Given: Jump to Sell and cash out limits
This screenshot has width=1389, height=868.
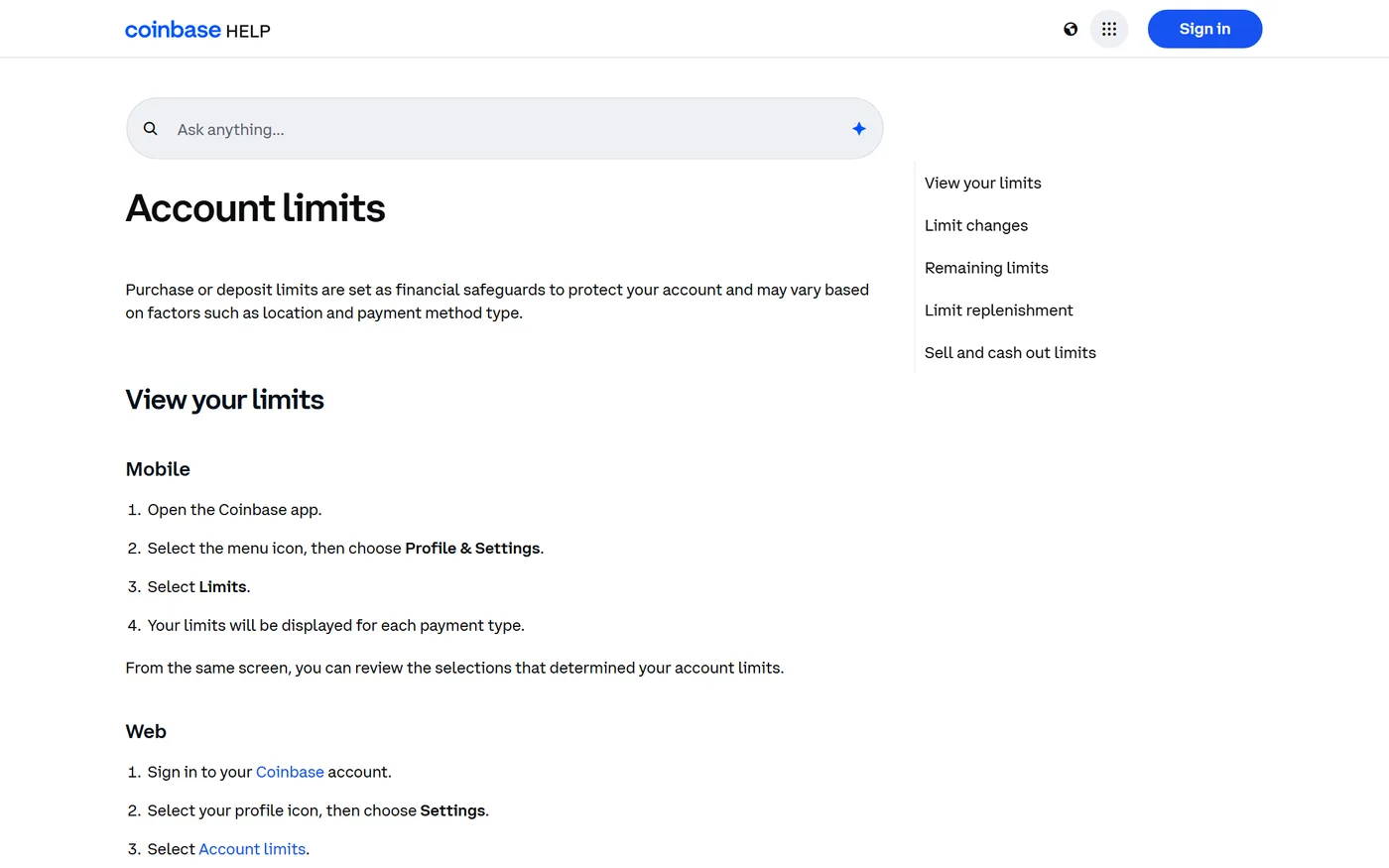Looking at the screenshot, I should pyautogui.click(x=1010, y=353).
